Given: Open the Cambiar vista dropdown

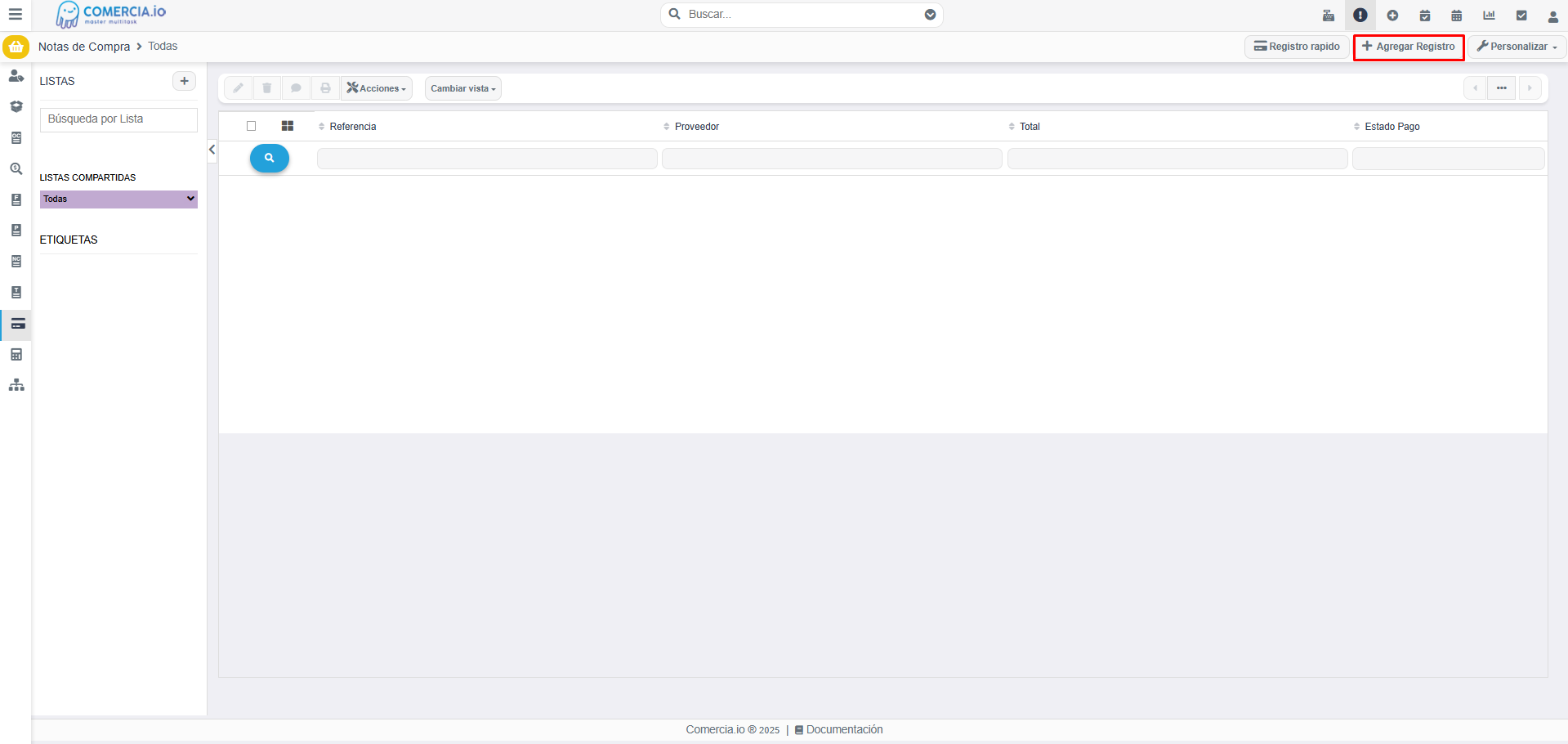Looking at the screenshot, I should point(463,88).
